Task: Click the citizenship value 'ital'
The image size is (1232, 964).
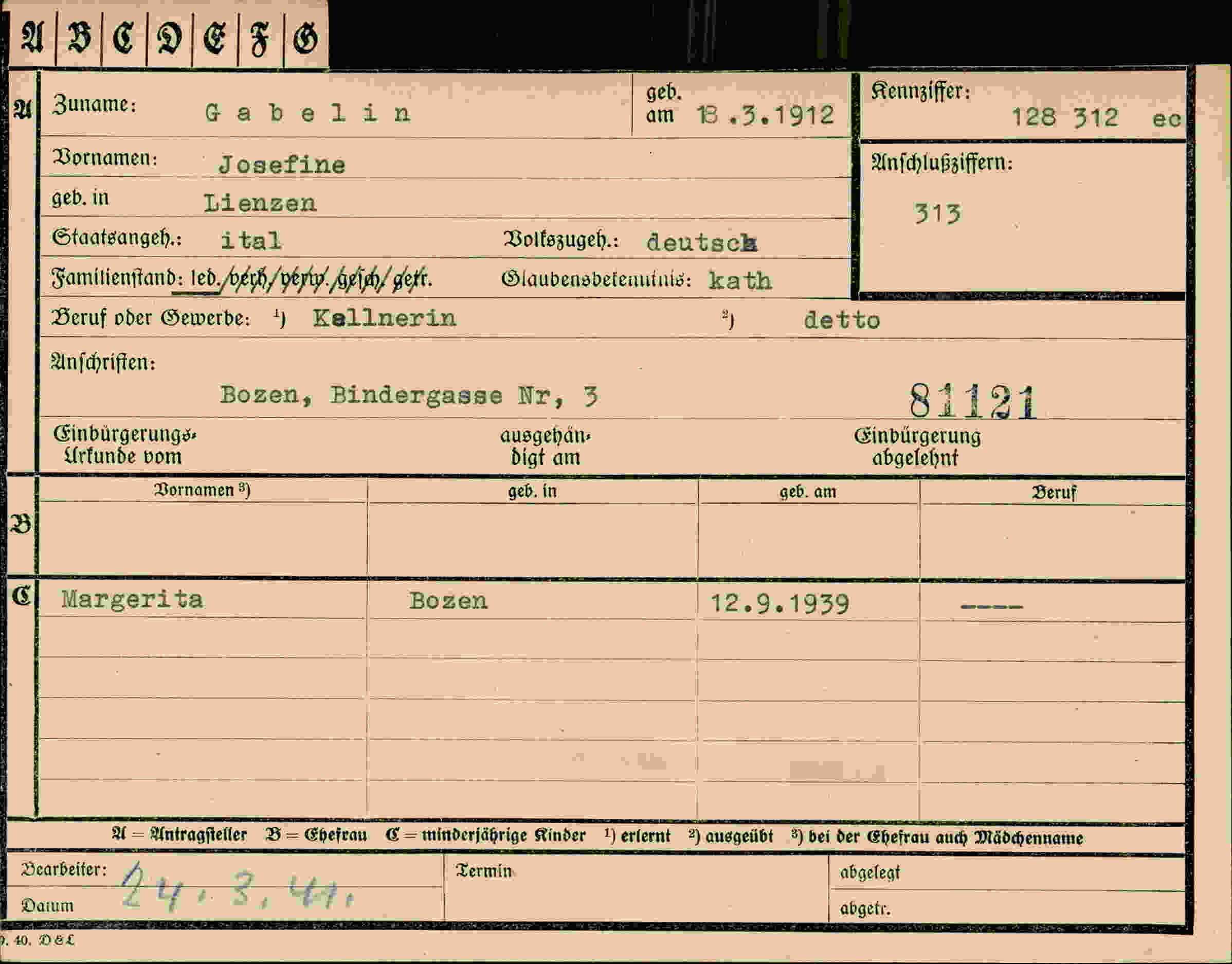Action: tap(251, 241)
